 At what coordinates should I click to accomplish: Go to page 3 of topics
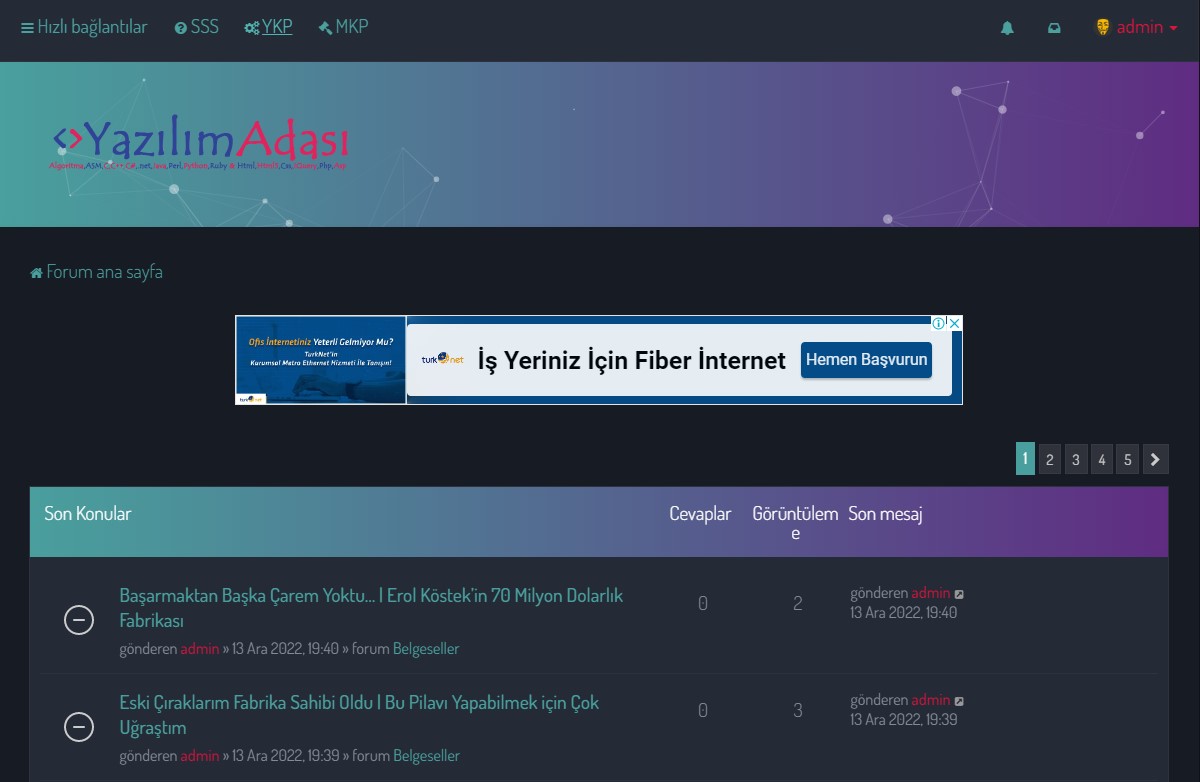(1075, 459)
